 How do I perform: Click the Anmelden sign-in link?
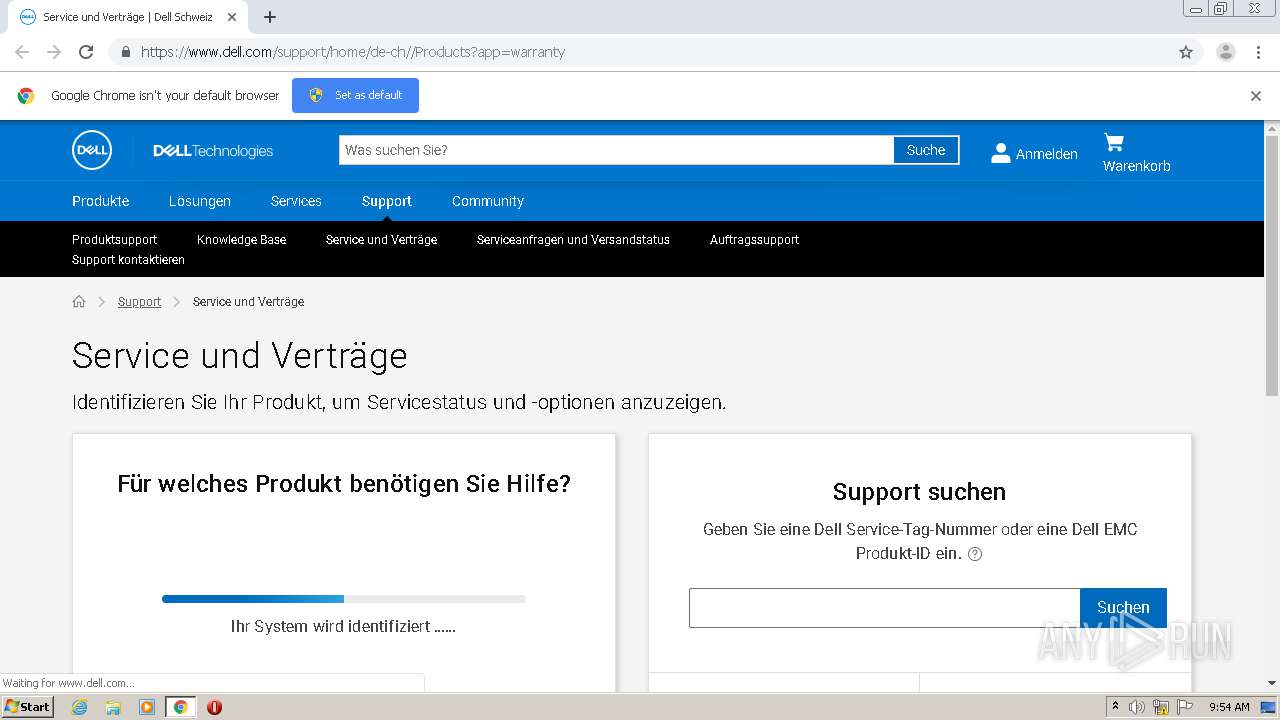click(x=1047, y=154)
